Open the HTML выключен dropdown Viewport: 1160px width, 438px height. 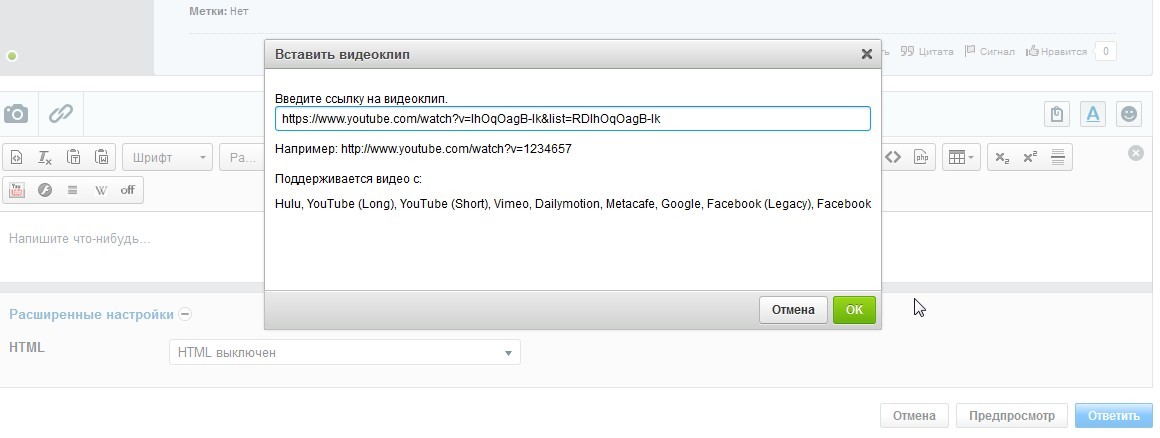tap(344, 352)
